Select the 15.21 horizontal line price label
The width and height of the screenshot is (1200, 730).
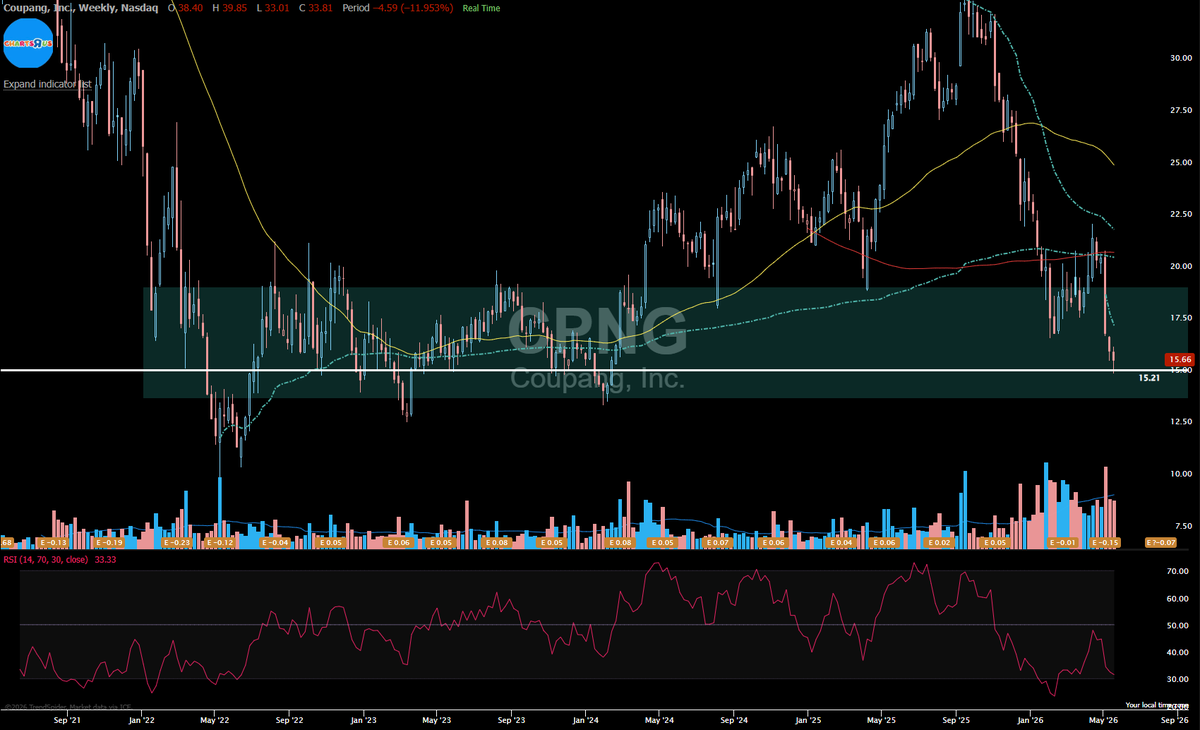coord(1149,378)
